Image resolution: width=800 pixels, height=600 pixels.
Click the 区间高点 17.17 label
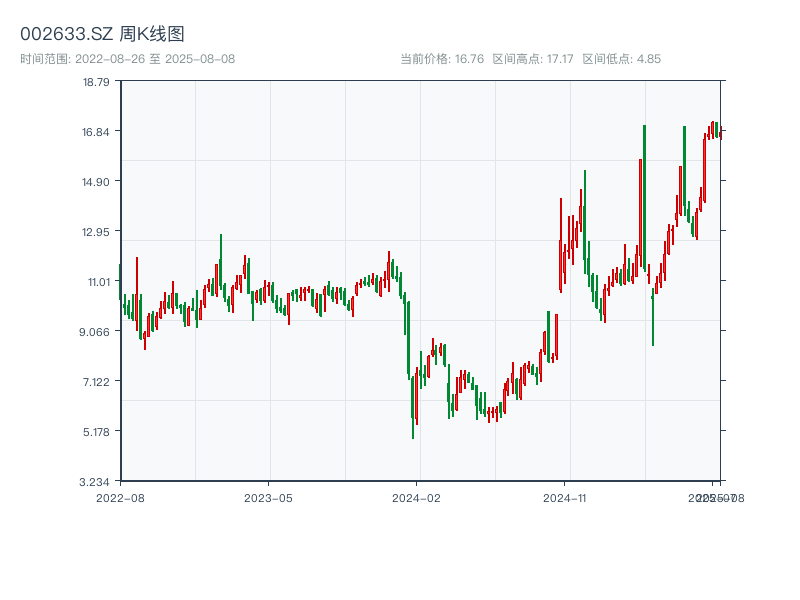click(x=532, y=59)
